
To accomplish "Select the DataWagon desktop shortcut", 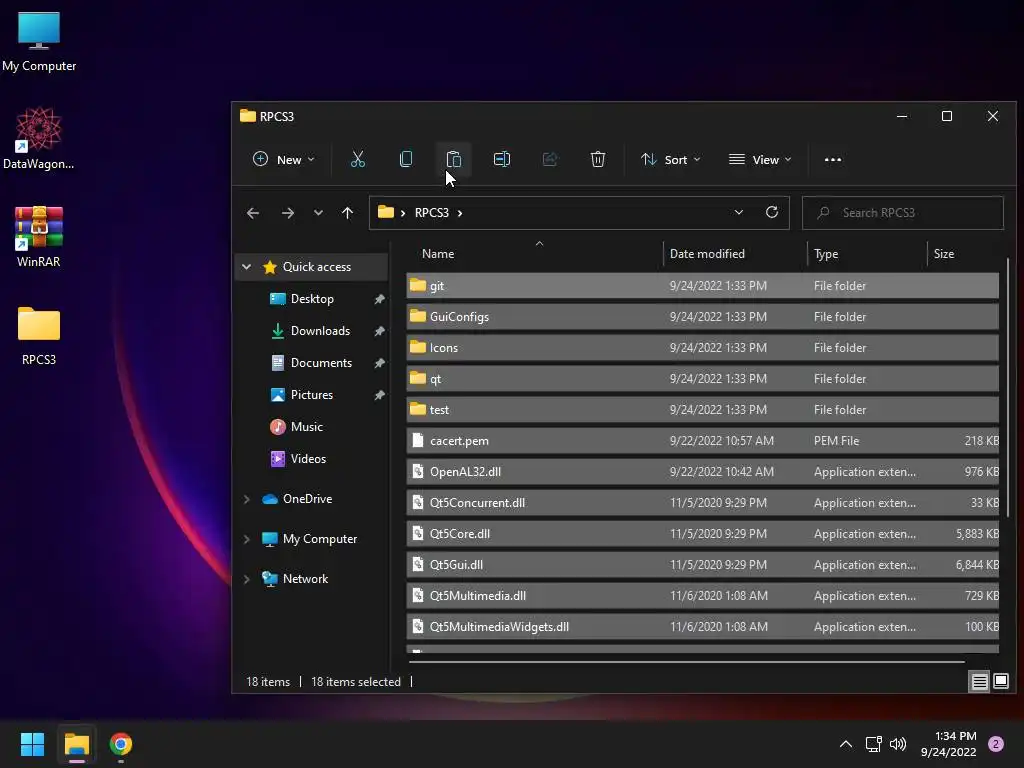I will pos(39,138).
